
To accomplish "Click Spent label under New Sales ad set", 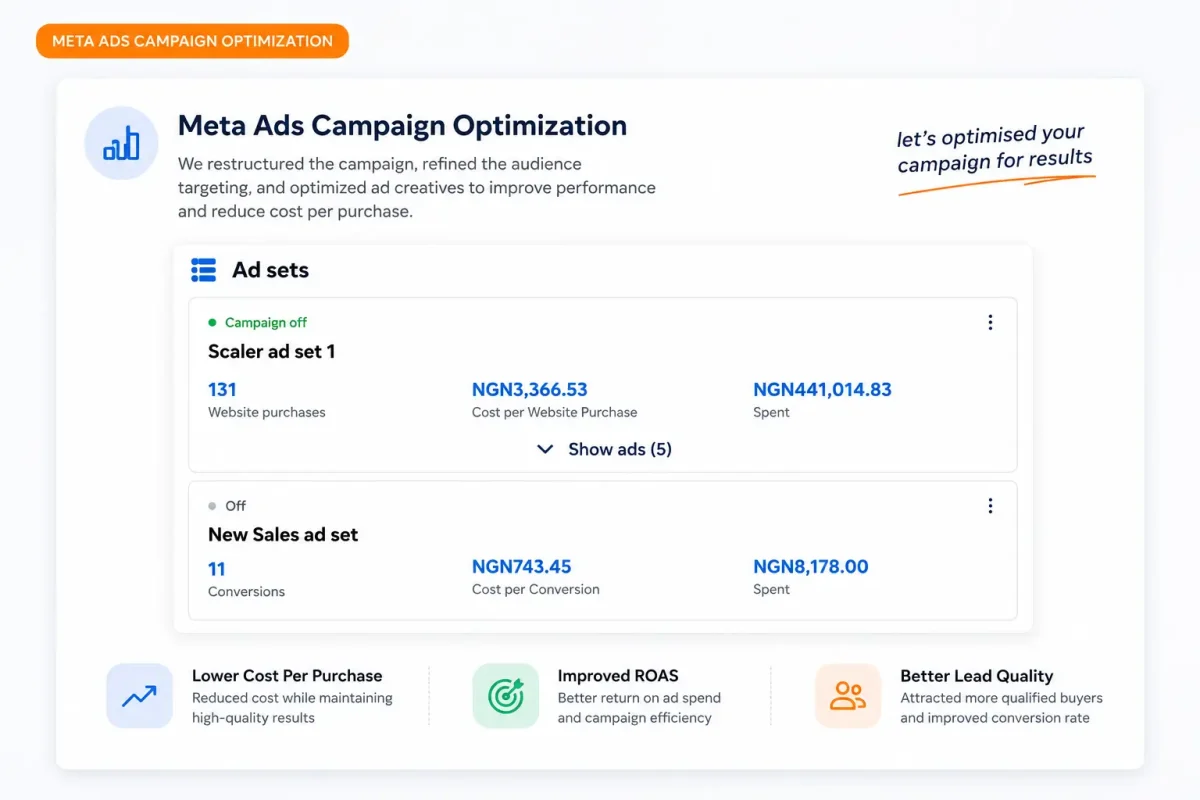I will (x=771, y=589).
